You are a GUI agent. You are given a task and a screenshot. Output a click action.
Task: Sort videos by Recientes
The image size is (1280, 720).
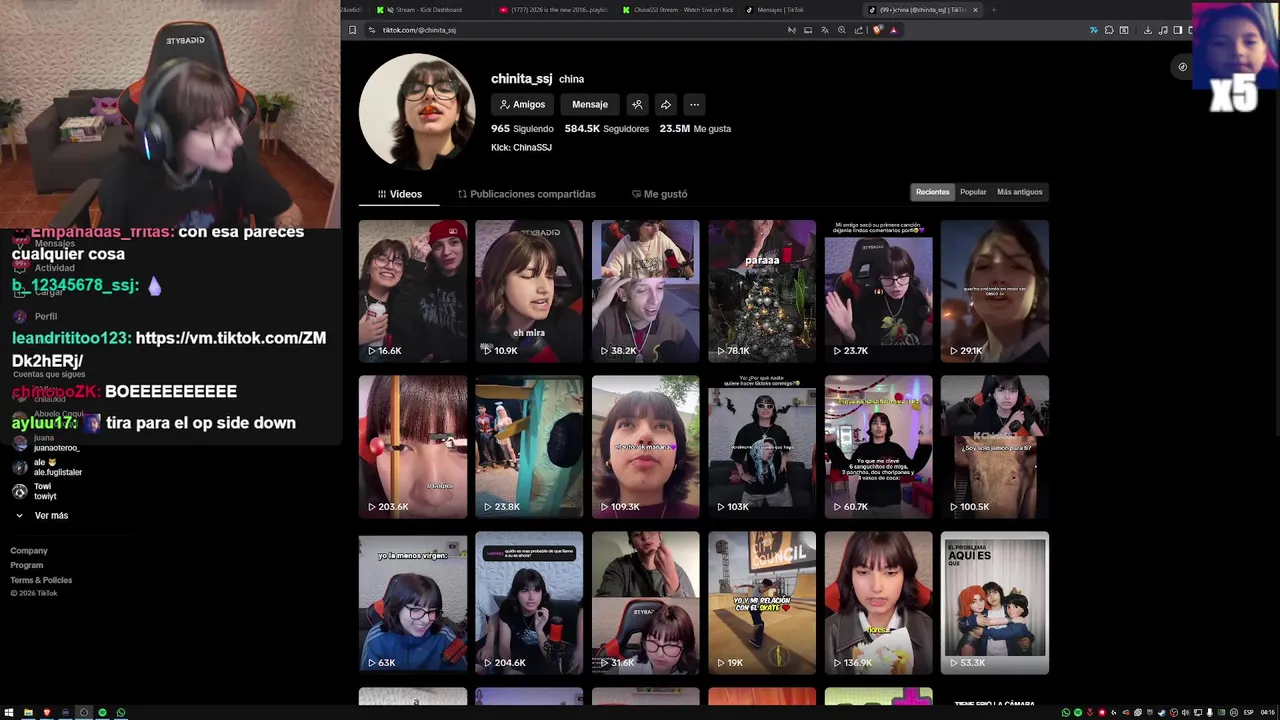(x=932, y=192)
